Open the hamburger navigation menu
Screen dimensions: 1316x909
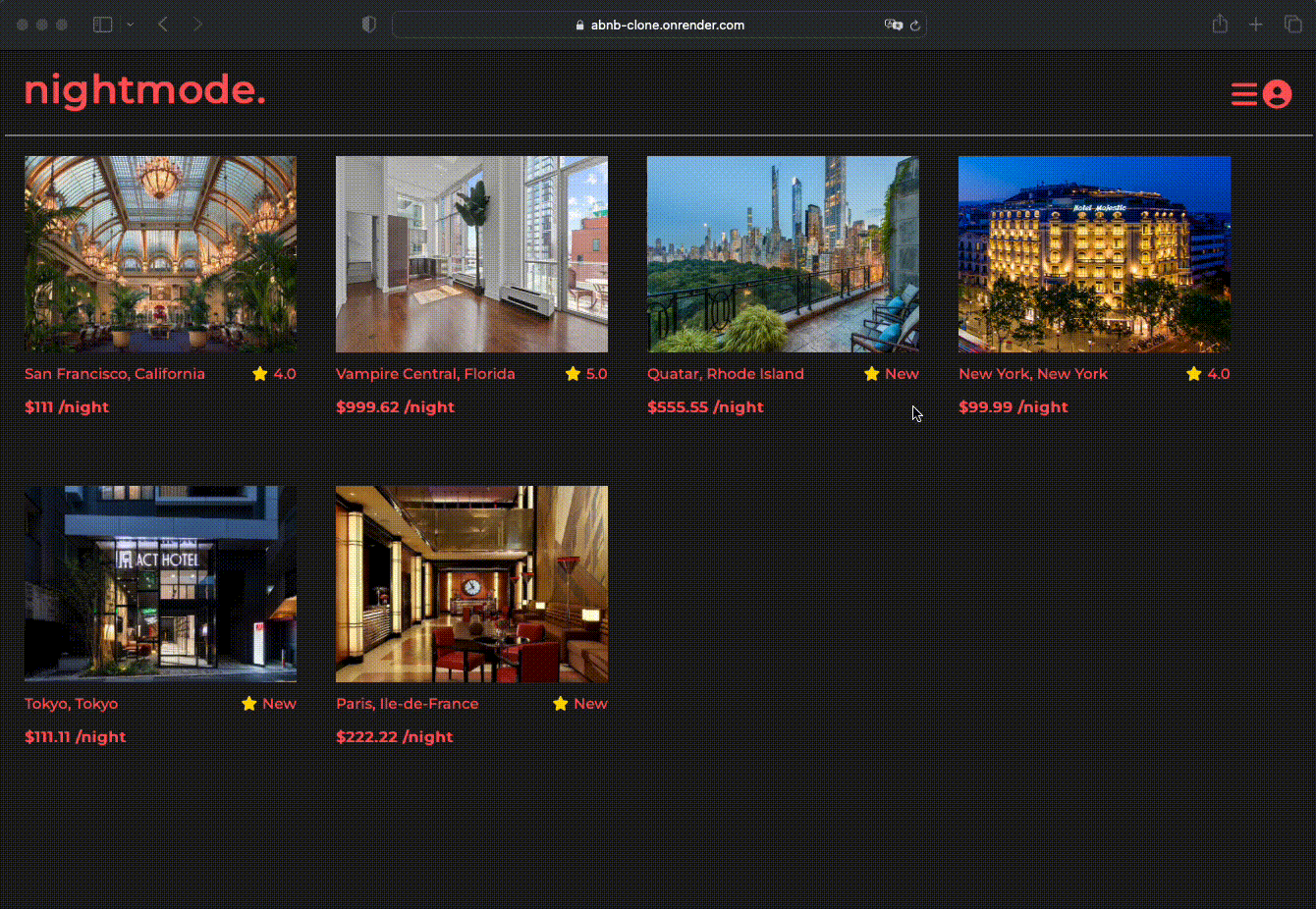point(1243,94)
